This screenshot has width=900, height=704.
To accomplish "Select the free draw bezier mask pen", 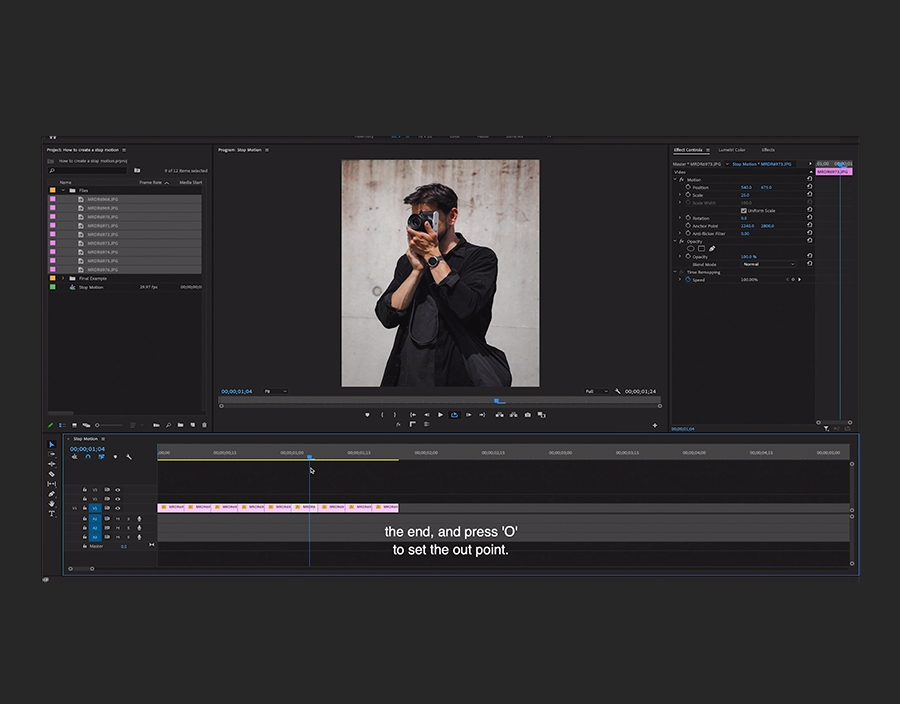I will [x=712, y=248].
